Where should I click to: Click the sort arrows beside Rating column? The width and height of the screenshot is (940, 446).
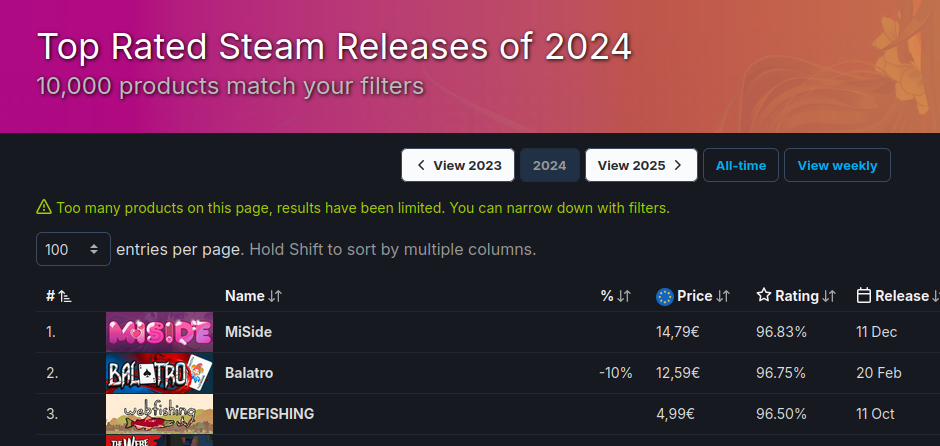click(x=828, y=296)
